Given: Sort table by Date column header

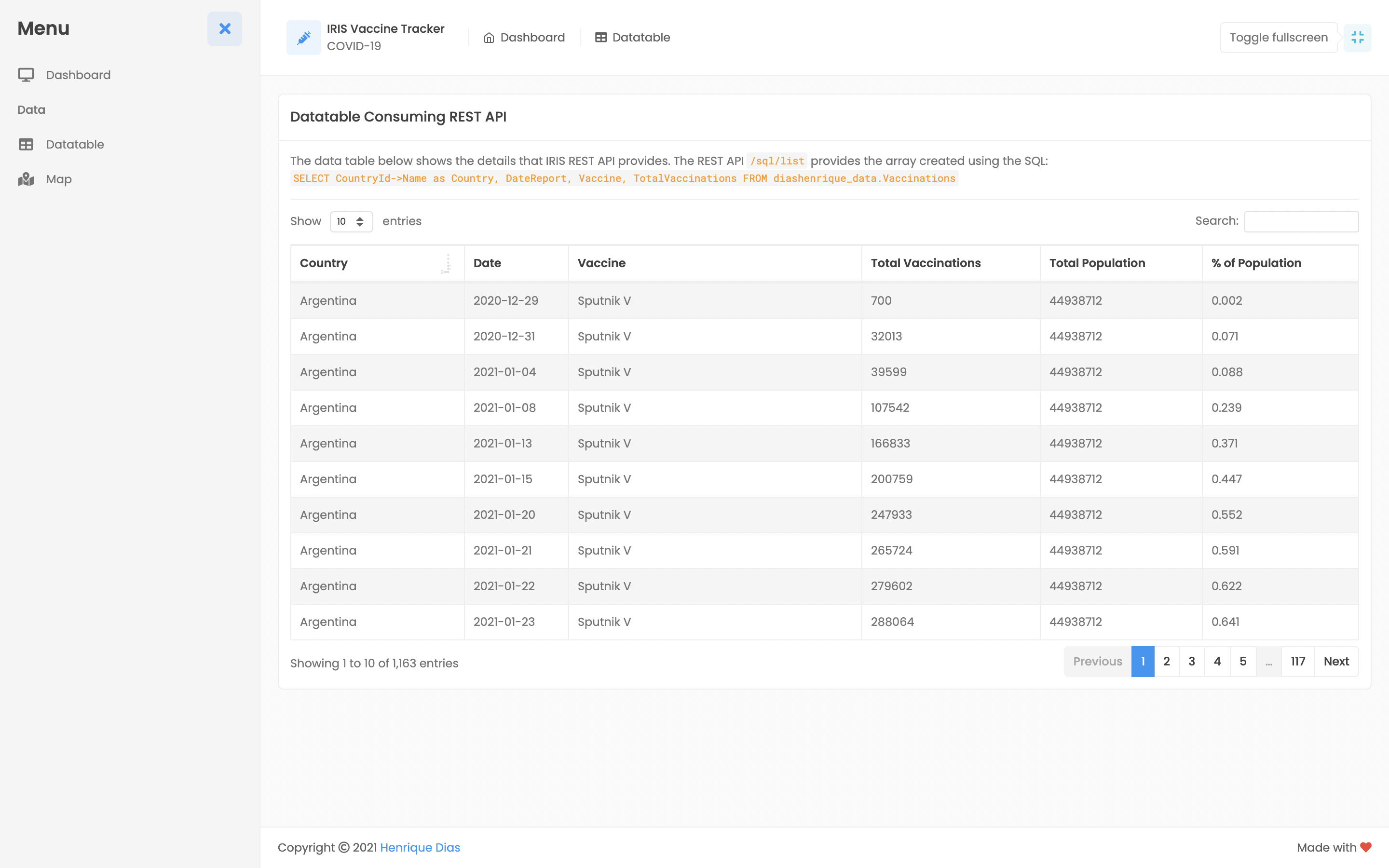Looking at the screenshot, I should click(x=487, y=263).
